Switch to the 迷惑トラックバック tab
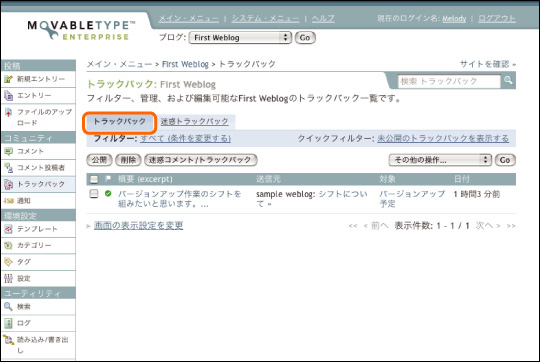540x362 pixels. pyautogui.click(x=195, y=121)
